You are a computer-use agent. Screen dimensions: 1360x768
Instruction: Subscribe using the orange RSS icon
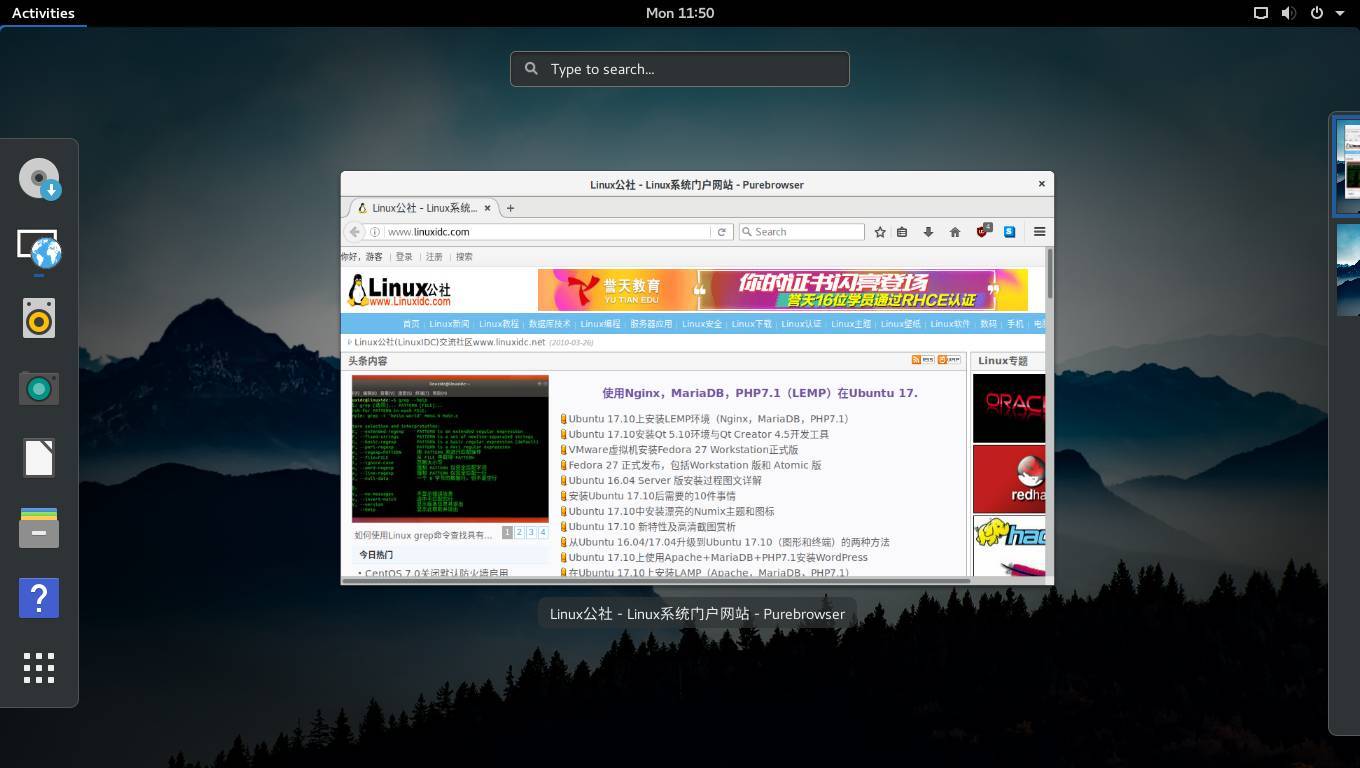tap(916, 358)
